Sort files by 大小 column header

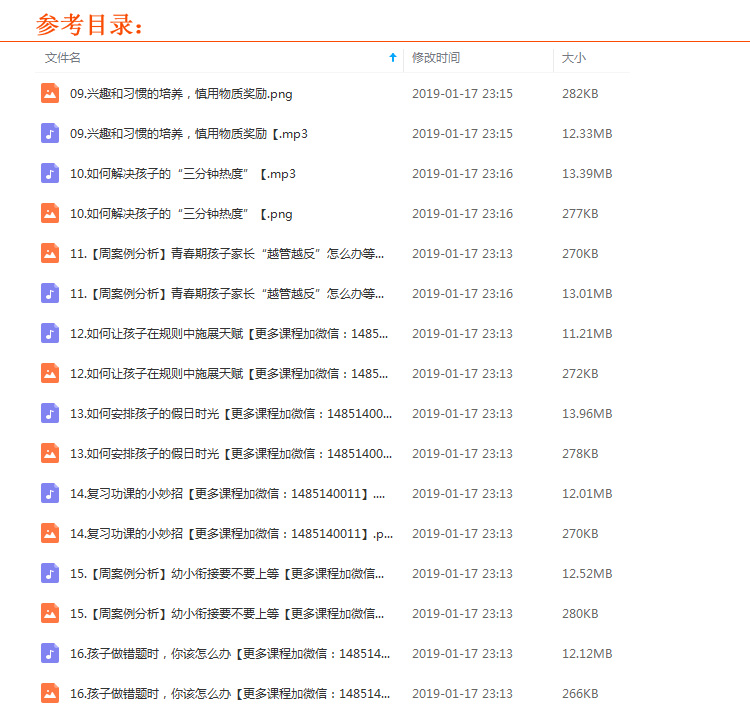pyautogui.click(x=574, y=58)
